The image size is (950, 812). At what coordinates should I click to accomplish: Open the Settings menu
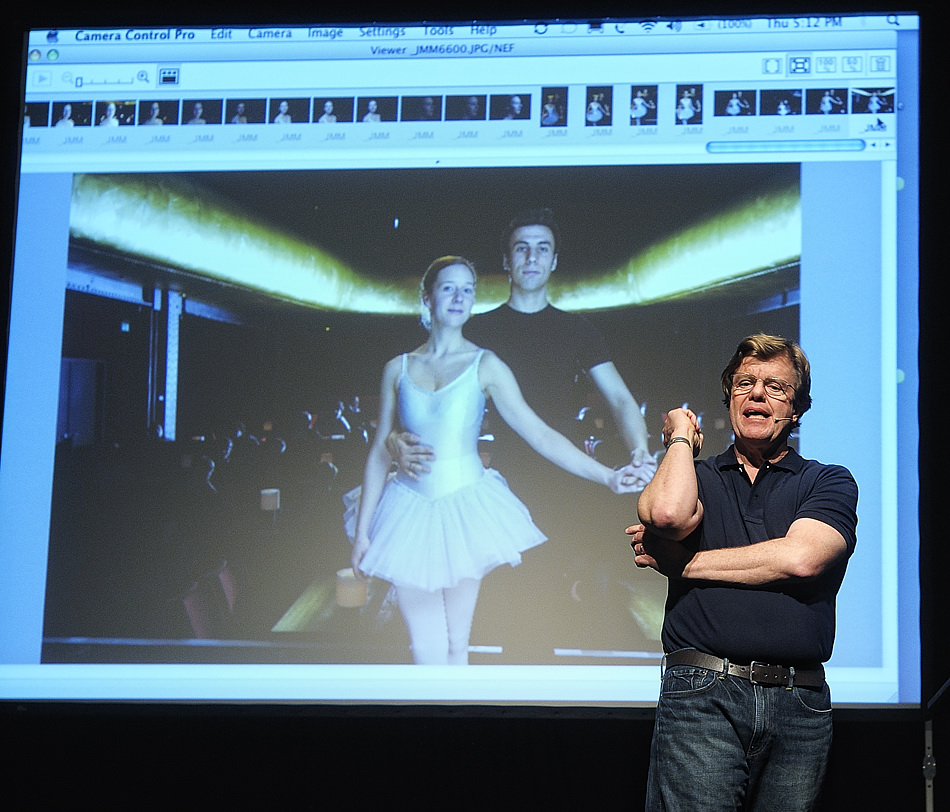(x=382, y=32)
